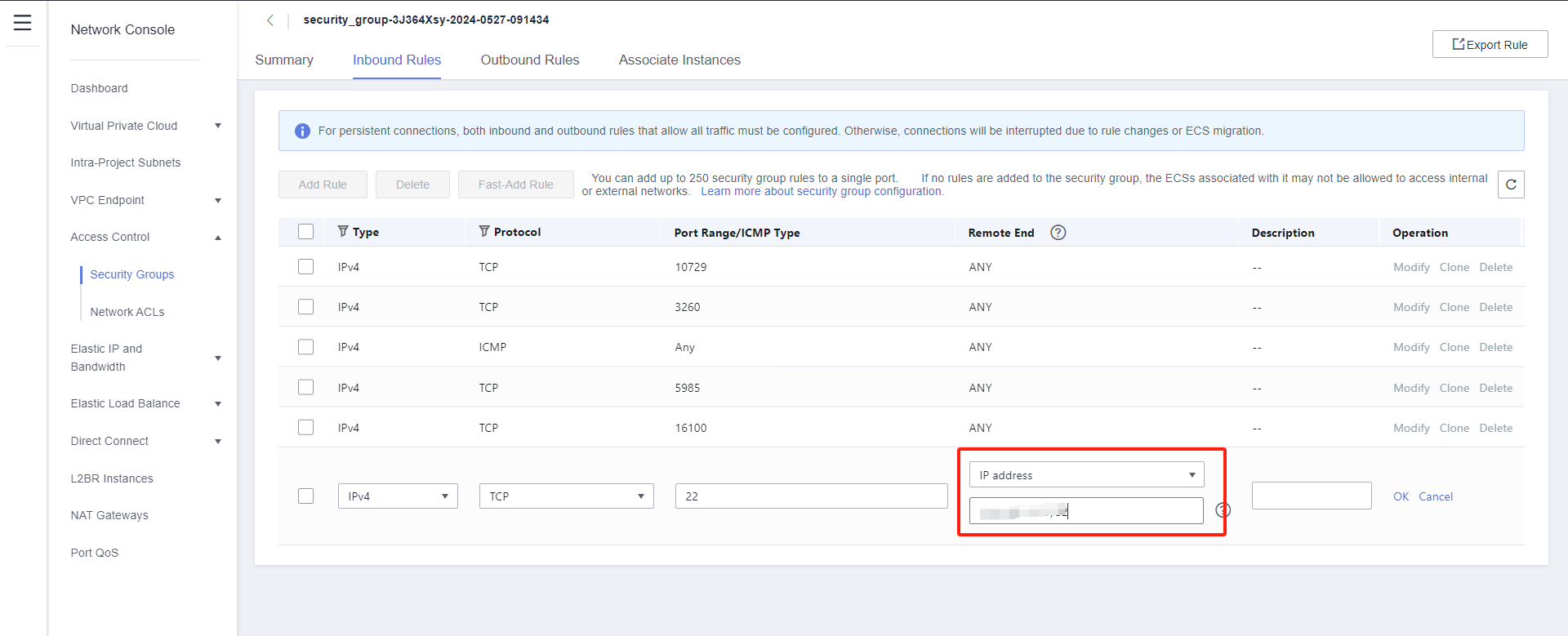
Task: Filter the Protocol column
Action: [484, 232]
